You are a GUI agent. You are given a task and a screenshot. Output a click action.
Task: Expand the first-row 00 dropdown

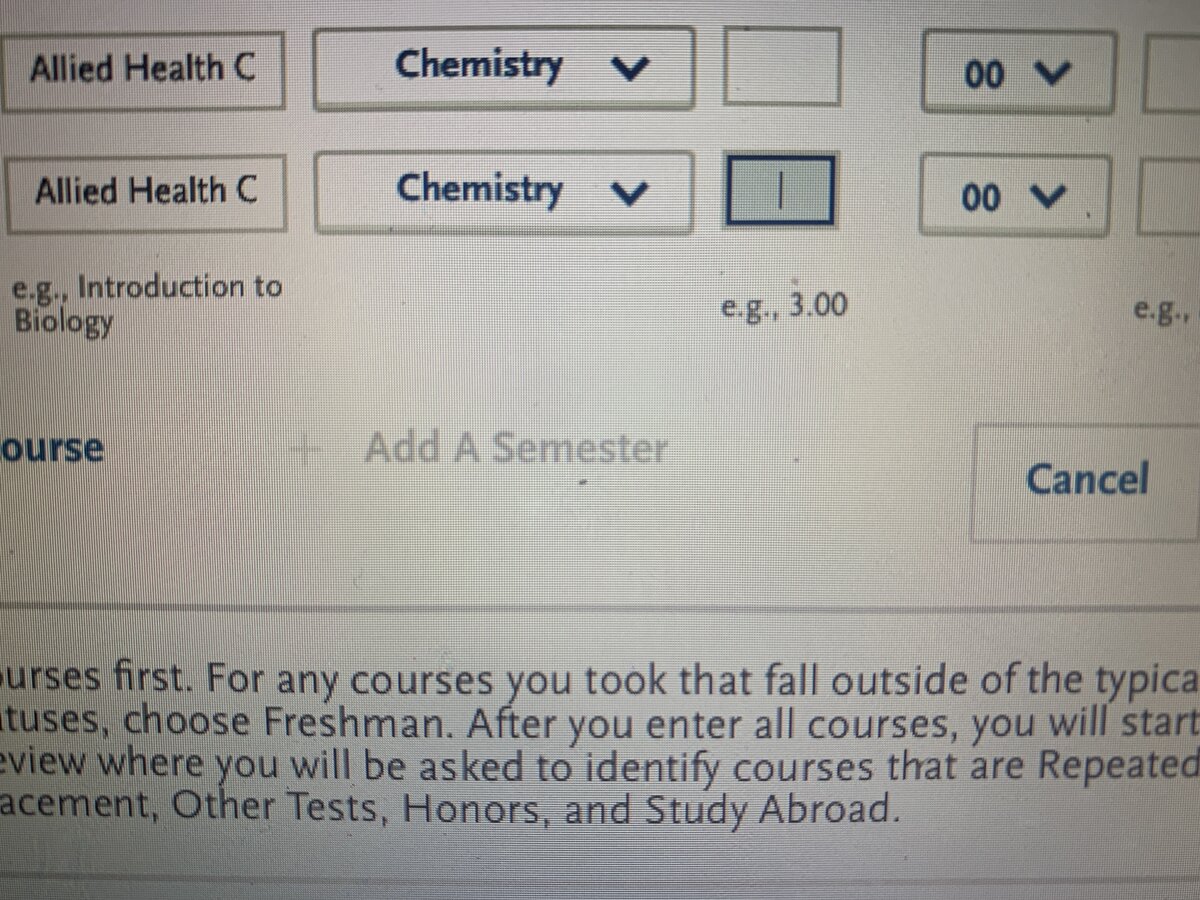point(1016,74)
